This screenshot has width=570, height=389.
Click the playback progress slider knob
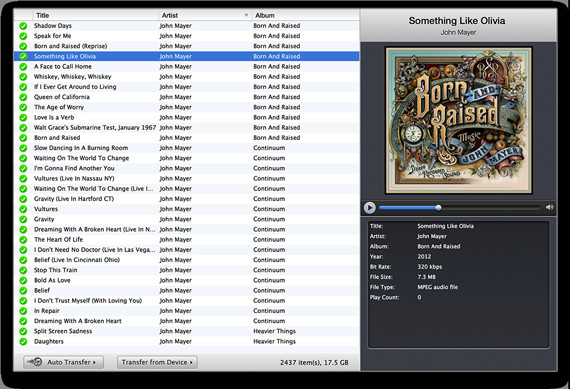tap(438, 208)
